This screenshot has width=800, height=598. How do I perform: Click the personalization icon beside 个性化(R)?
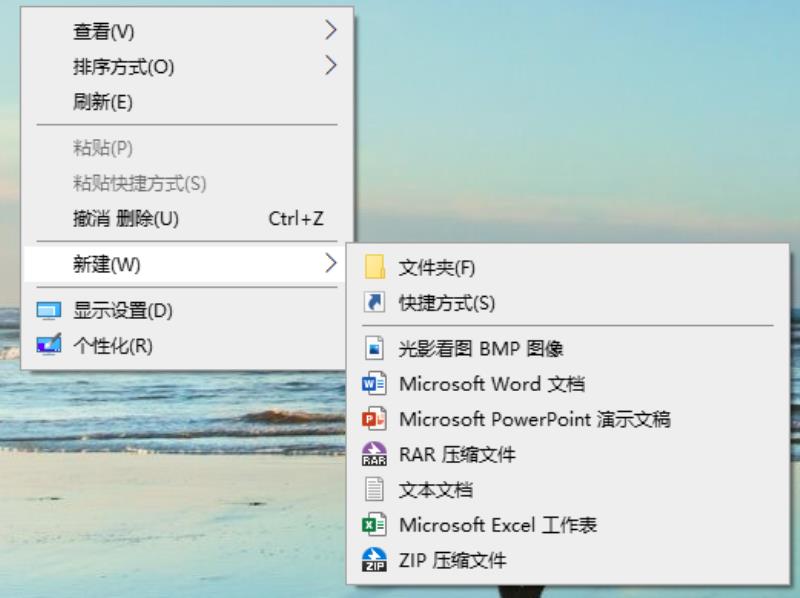tap(49, 345)
